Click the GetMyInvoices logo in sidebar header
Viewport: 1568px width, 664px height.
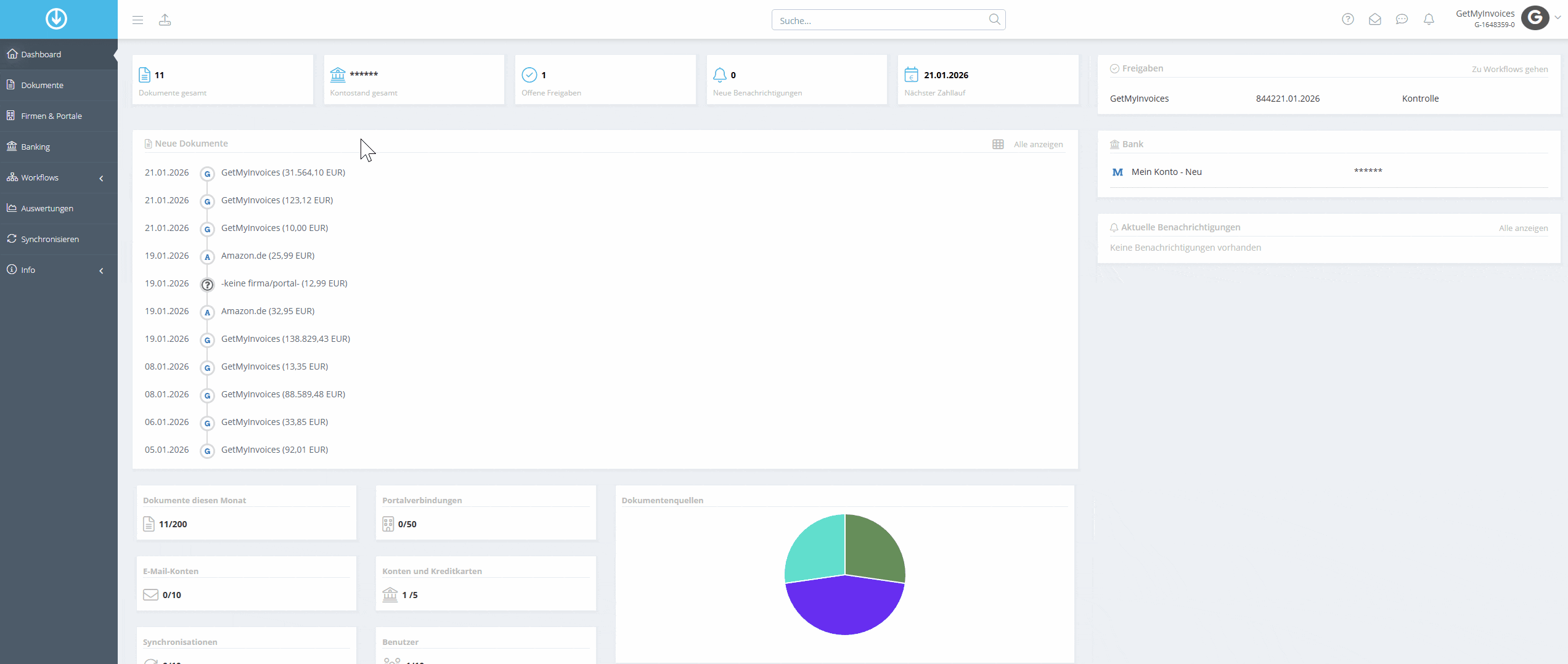click(x=56, y=19)
